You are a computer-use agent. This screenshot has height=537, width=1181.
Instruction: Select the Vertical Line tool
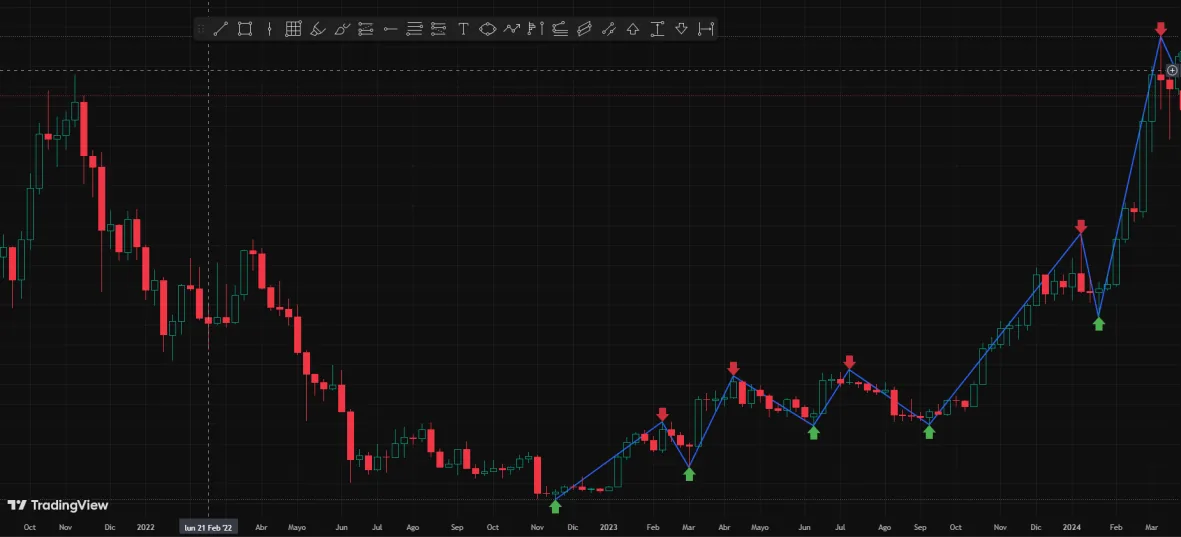pyautogui.click(x=269, y=29)
